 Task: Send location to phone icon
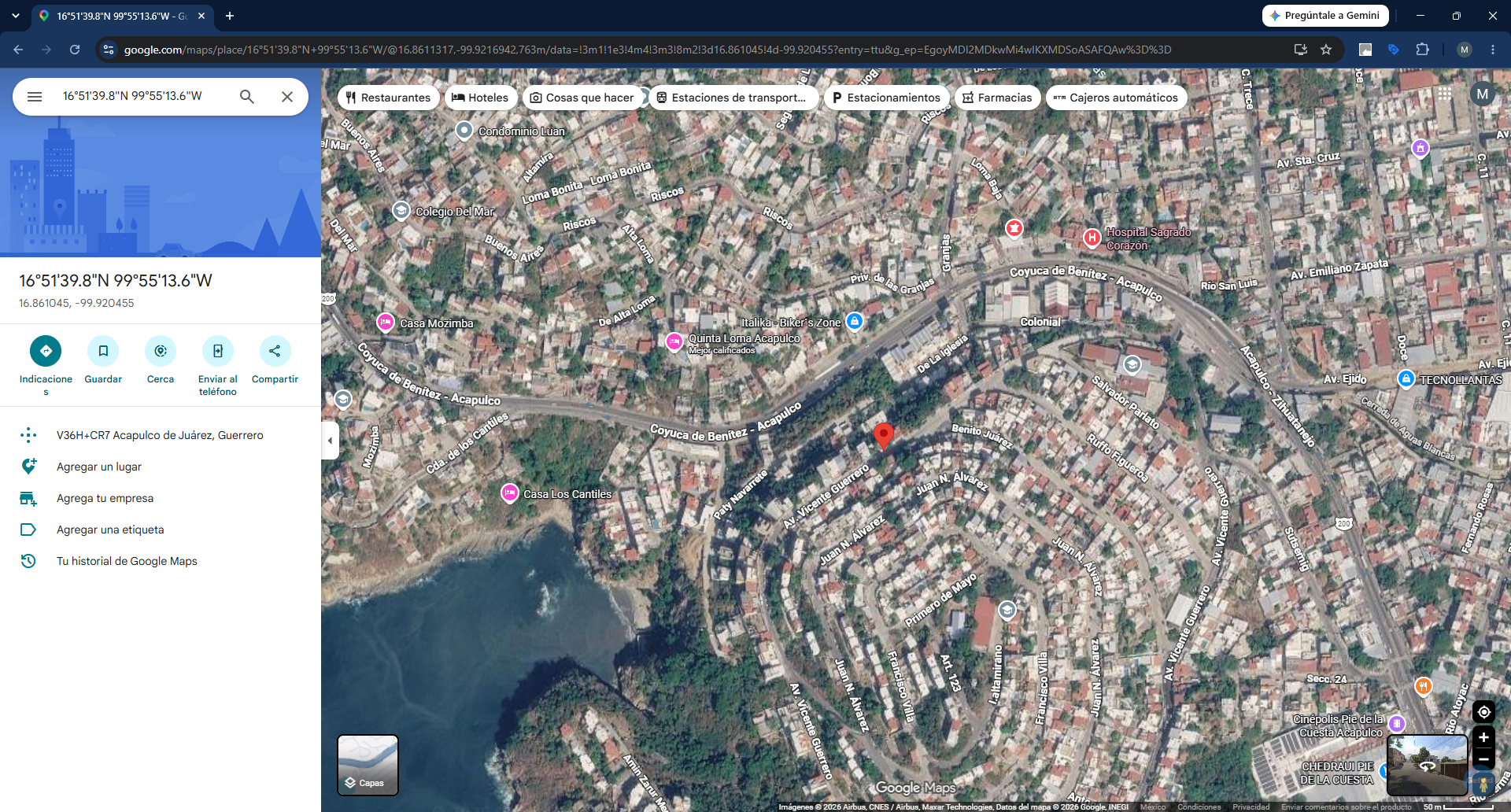[x=218, y=351]
